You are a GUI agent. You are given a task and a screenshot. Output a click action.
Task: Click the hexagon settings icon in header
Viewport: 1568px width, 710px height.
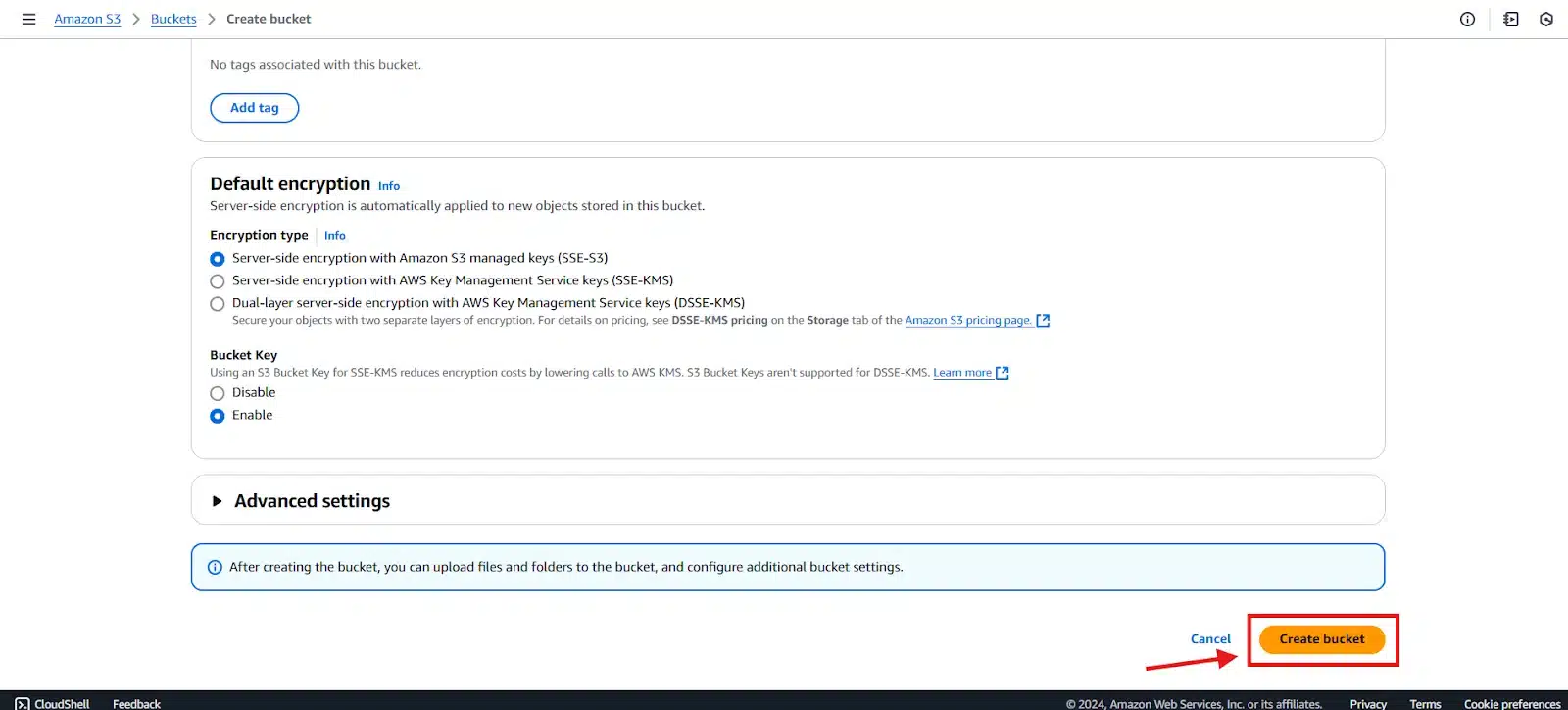pyautogui.click(x=1546, y=19)
